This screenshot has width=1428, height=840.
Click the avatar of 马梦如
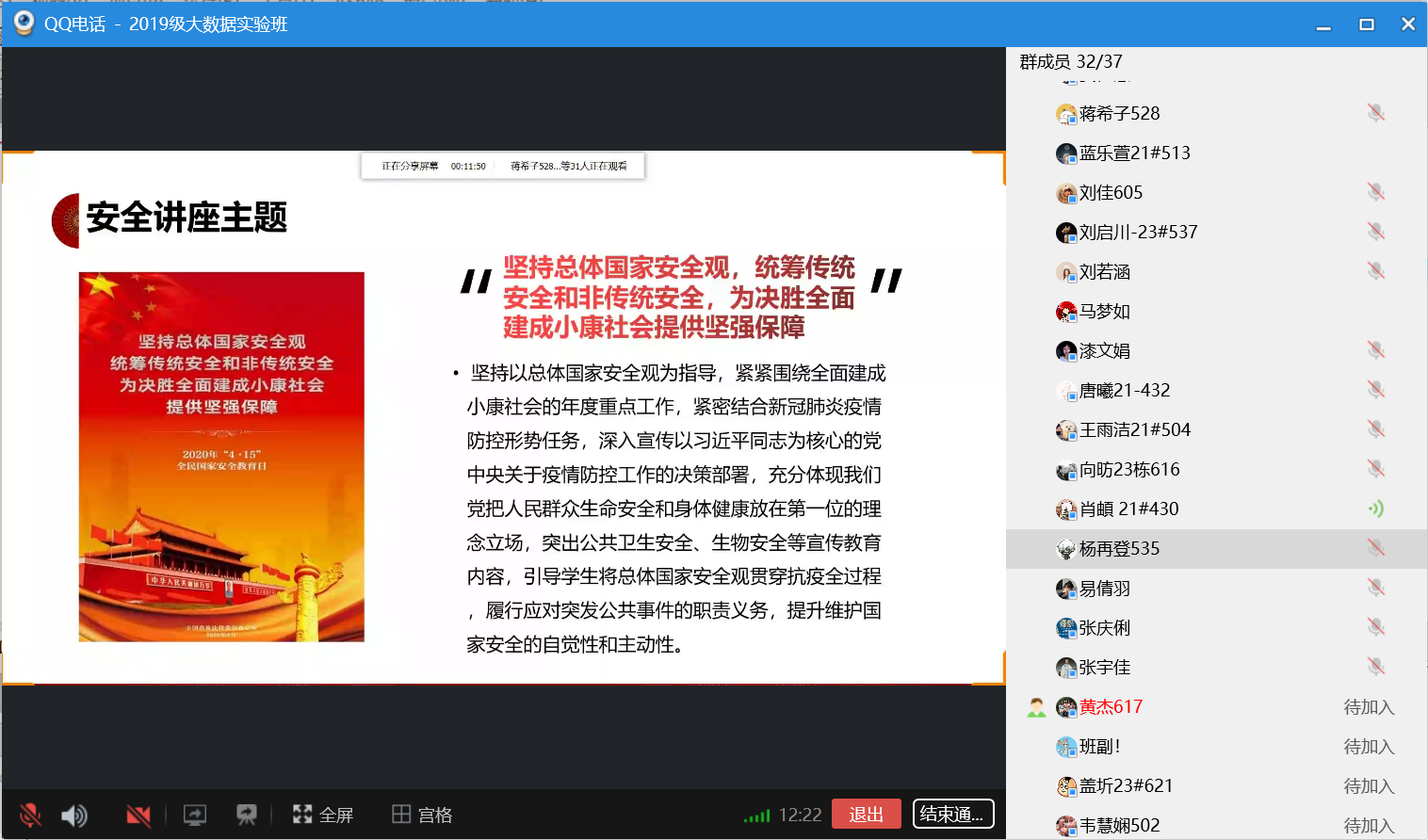(1066, 312)
